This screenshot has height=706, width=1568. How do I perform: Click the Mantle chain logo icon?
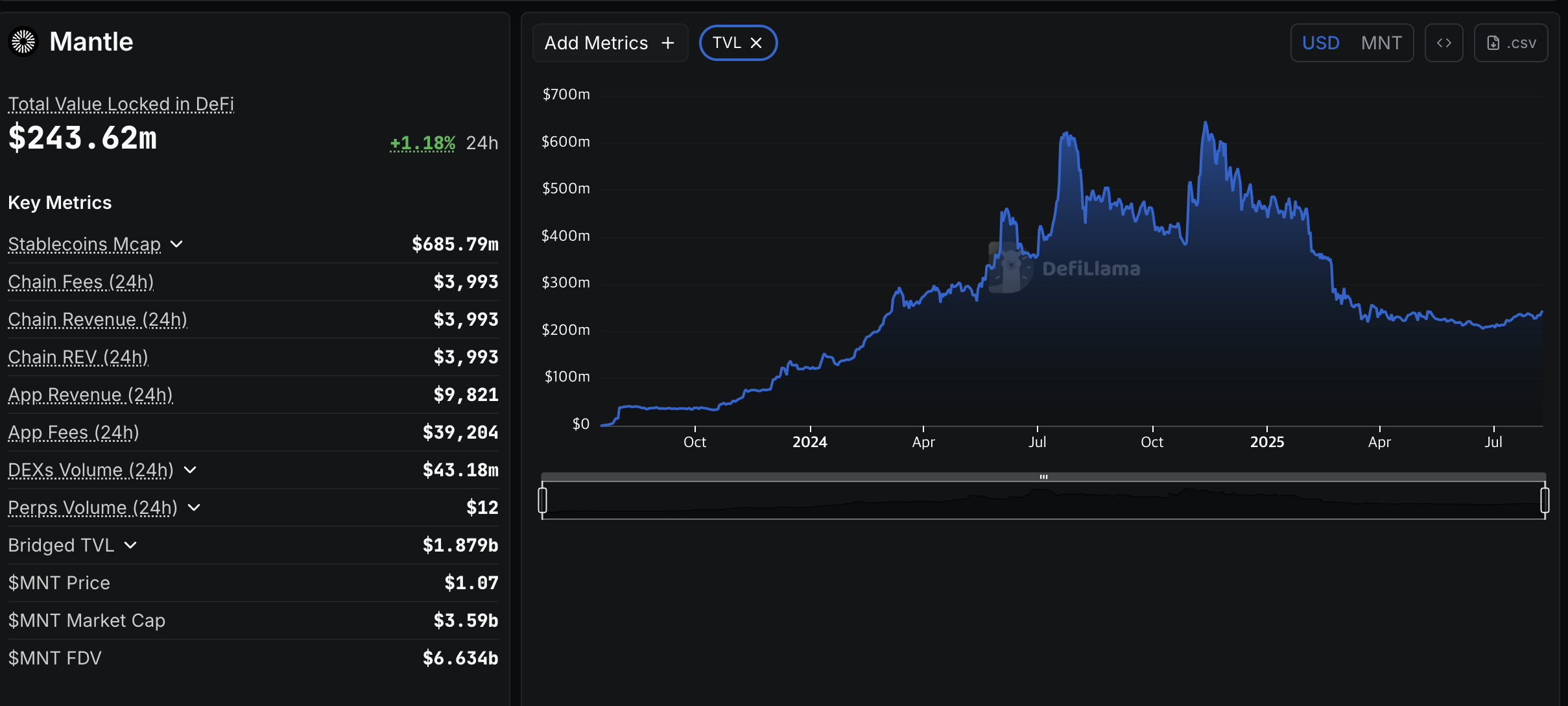[x=23, y=42]
